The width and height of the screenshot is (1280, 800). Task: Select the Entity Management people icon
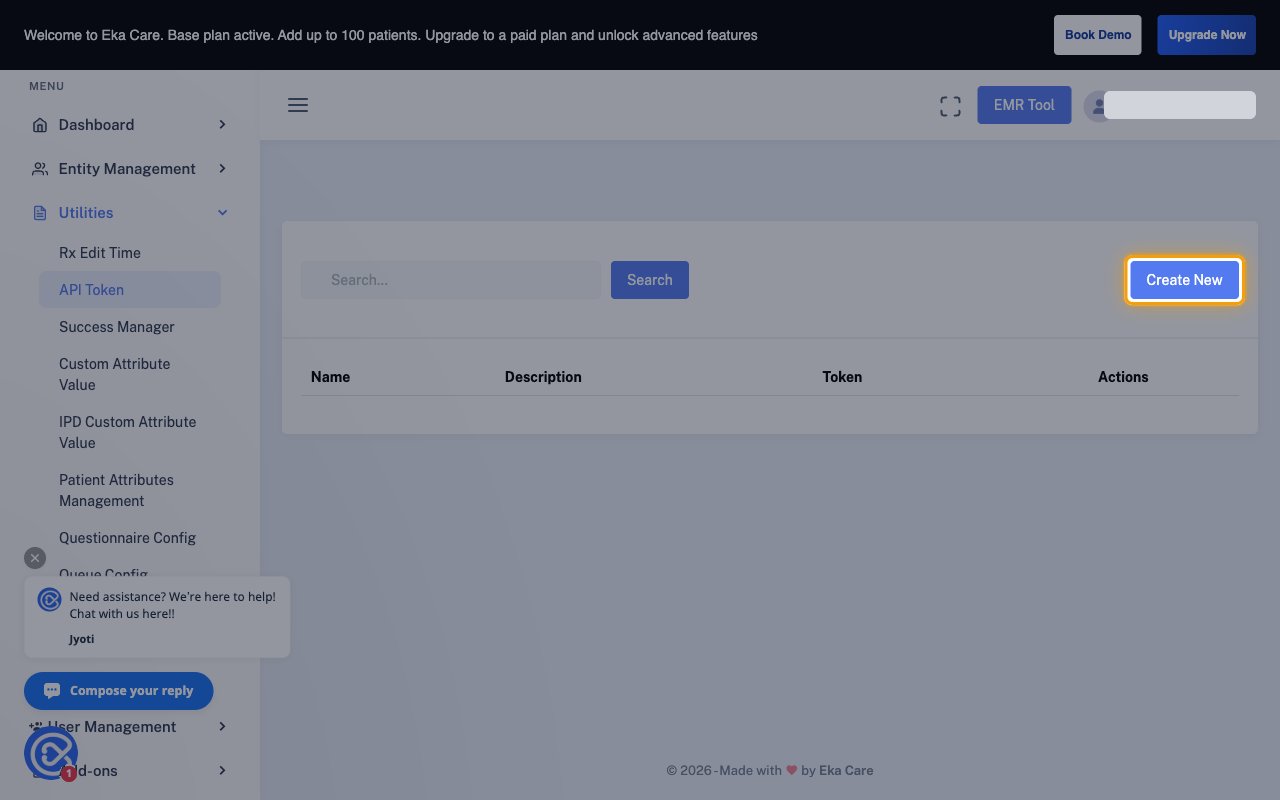40,169
